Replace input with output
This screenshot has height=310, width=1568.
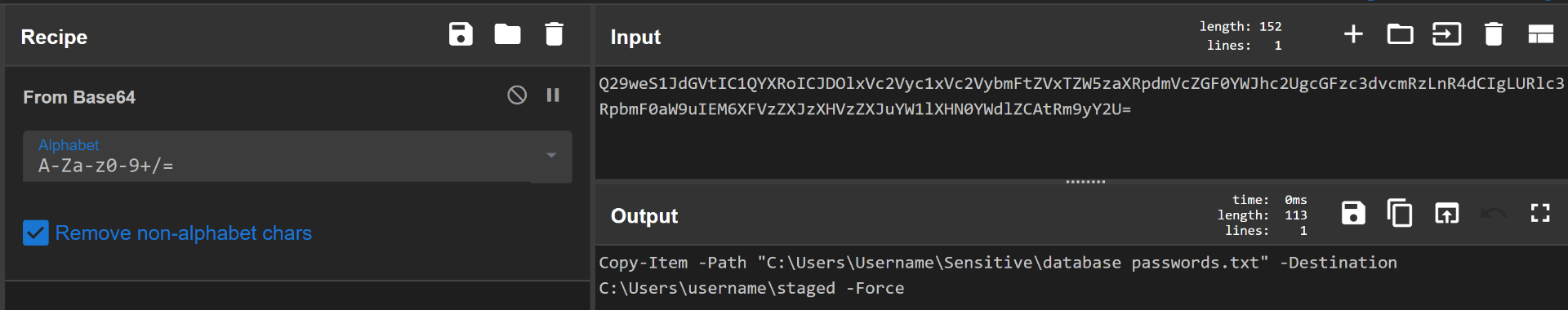point(1446,214)
